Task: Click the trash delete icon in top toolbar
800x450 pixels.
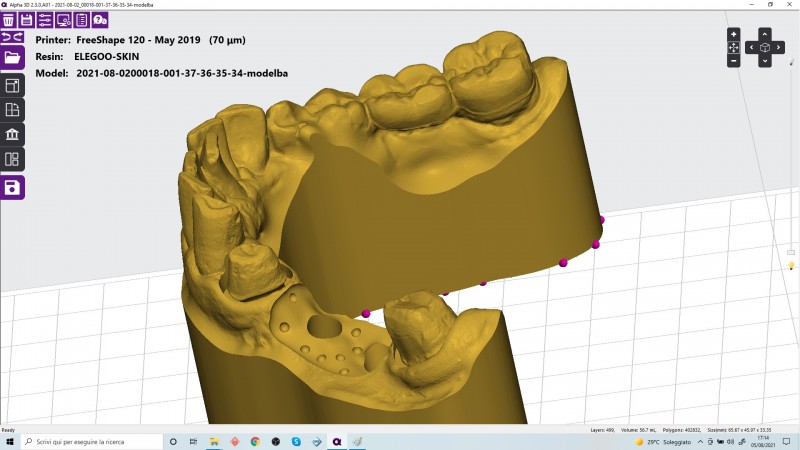Action: [x=8, y=20]
